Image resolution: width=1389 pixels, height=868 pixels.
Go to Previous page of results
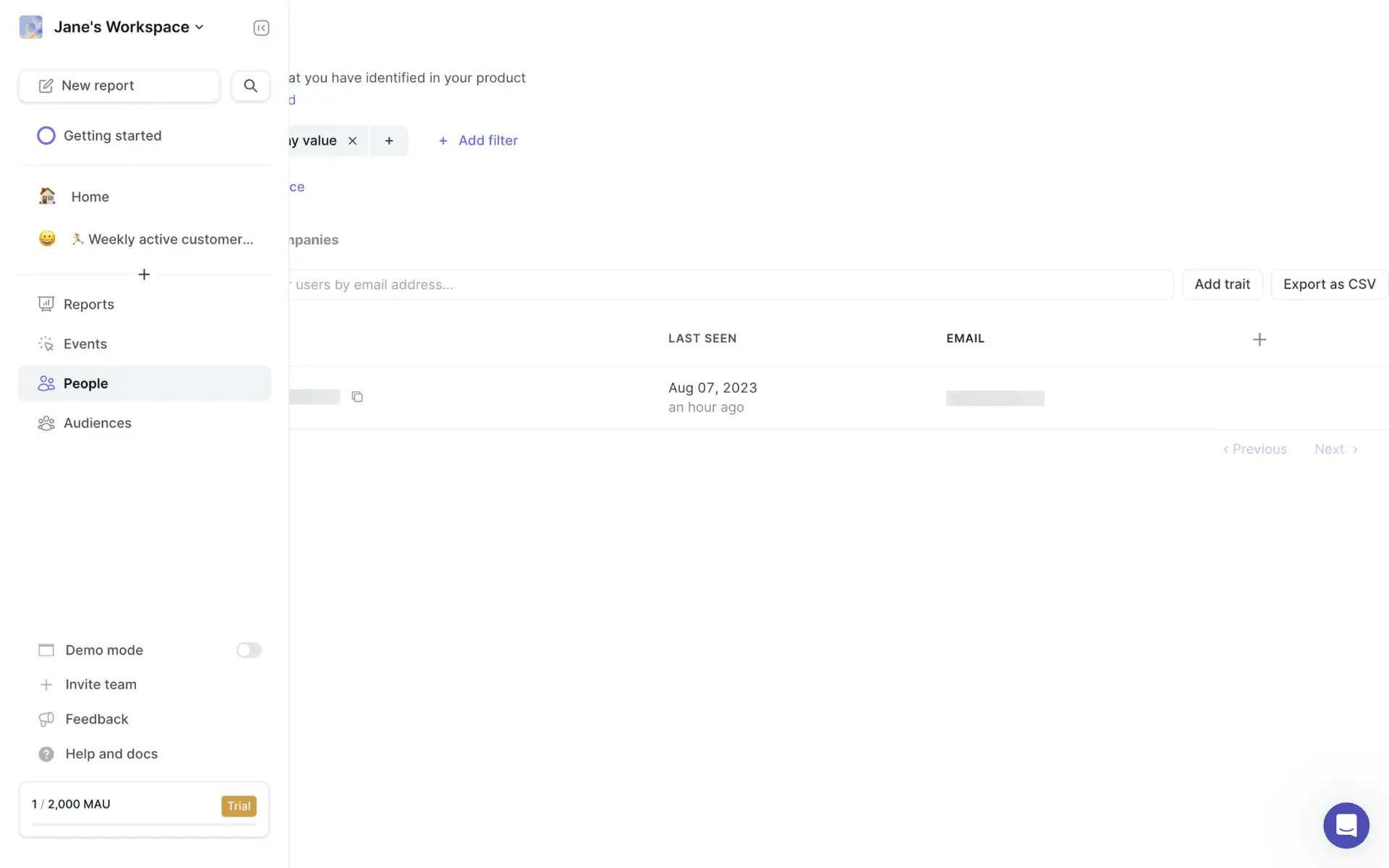pos(1255,449)
